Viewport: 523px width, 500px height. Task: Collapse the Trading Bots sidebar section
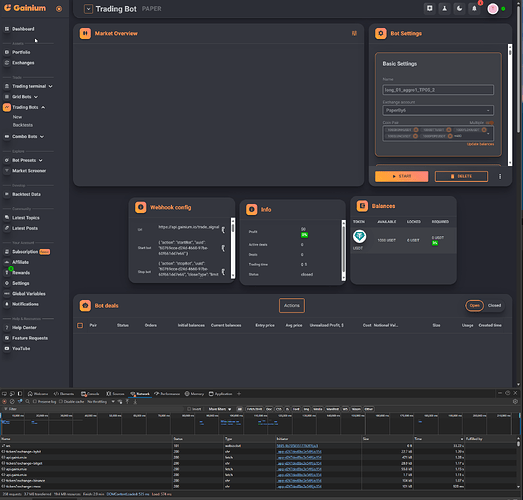[x=43, y=107]
